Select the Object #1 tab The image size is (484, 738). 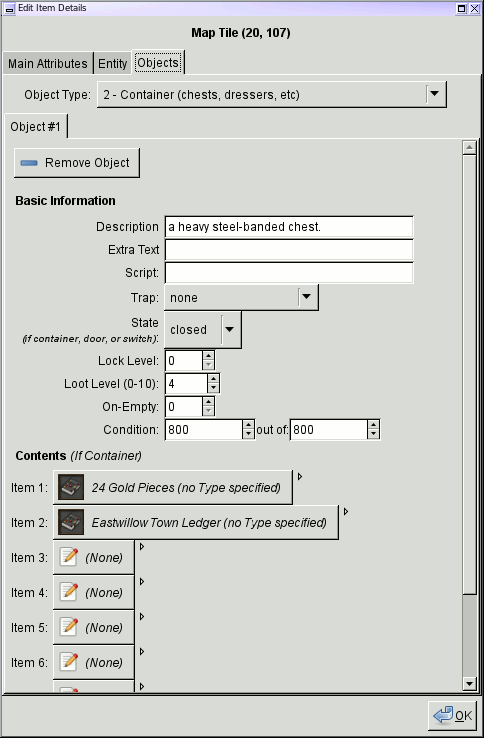[36, 127]
